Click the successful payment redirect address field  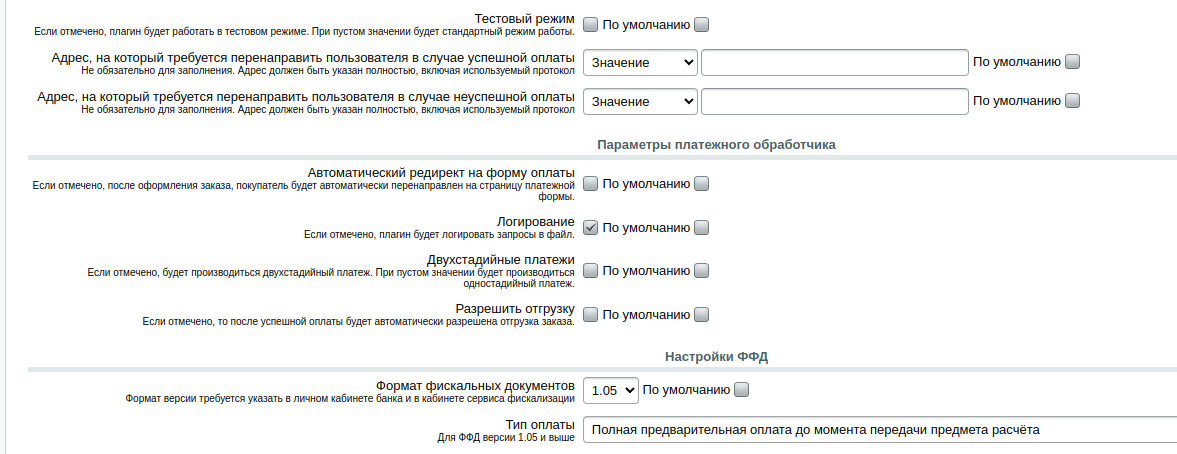point(835,62)
